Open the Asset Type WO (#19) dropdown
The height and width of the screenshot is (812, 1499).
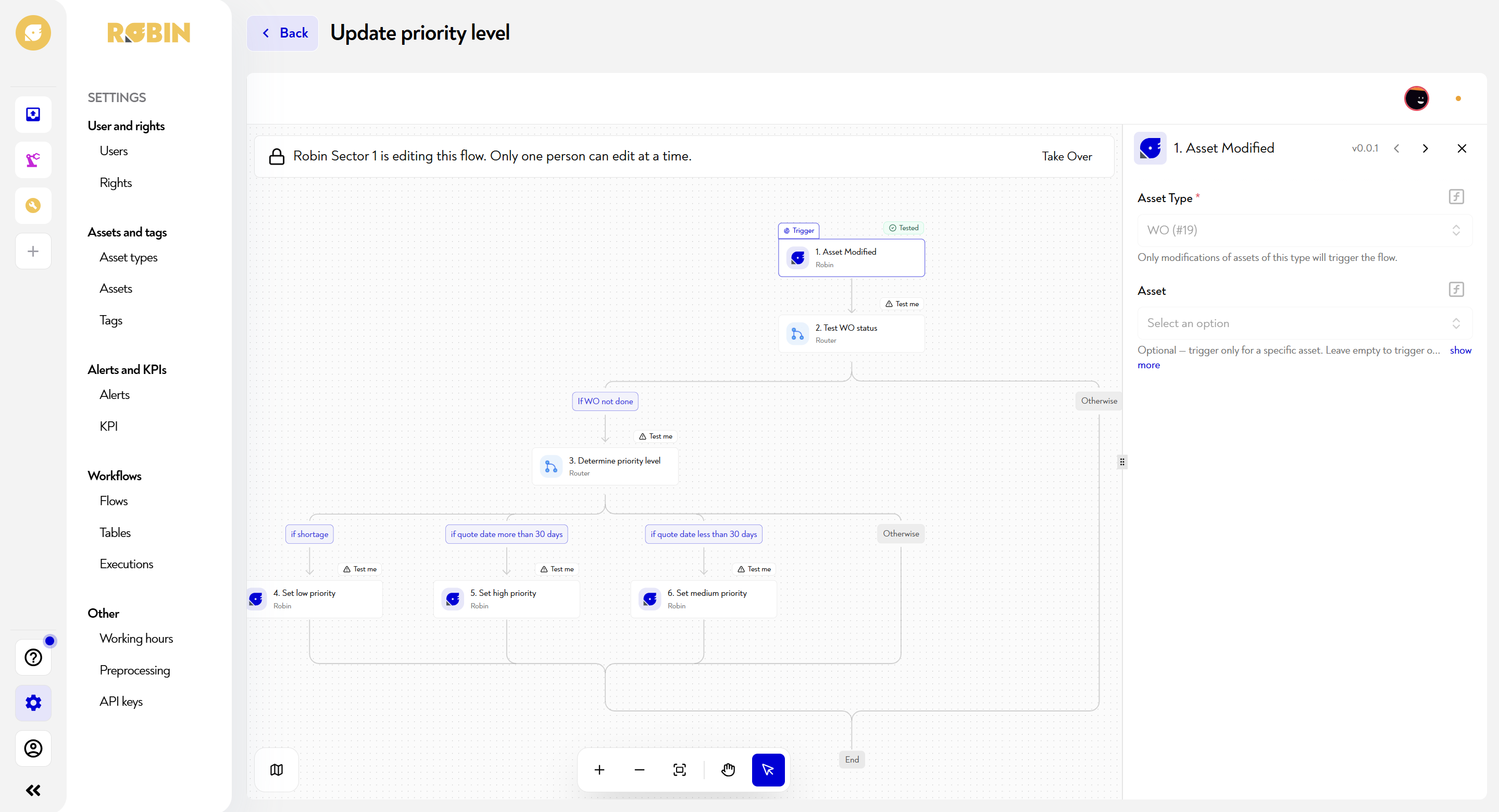coord(1304,230)
